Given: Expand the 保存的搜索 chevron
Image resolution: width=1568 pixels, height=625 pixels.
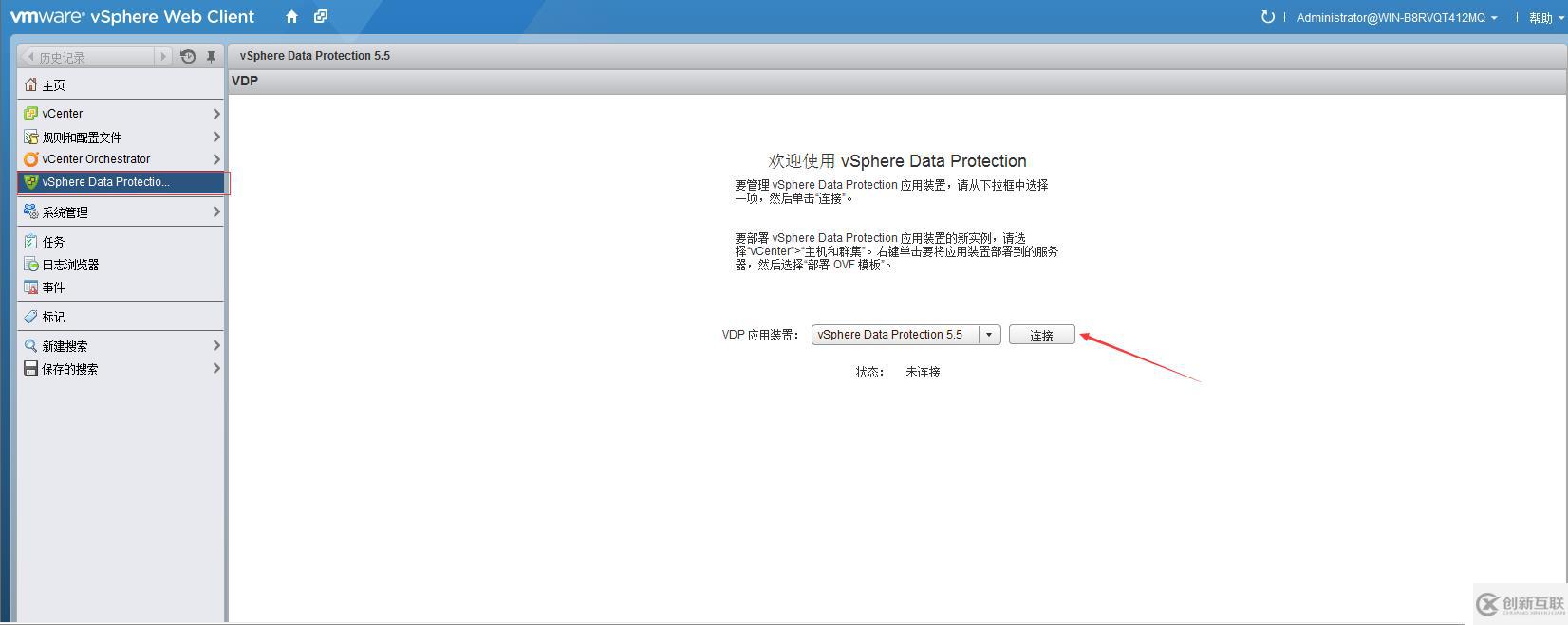Looking at the screenshot, I should tap(216, 368).
